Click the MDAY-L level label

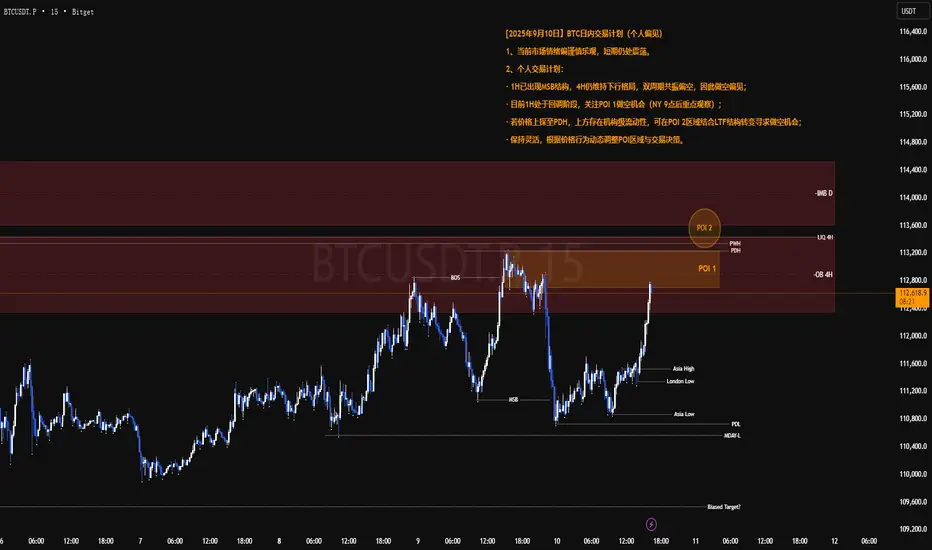click(x=732, y=435)
